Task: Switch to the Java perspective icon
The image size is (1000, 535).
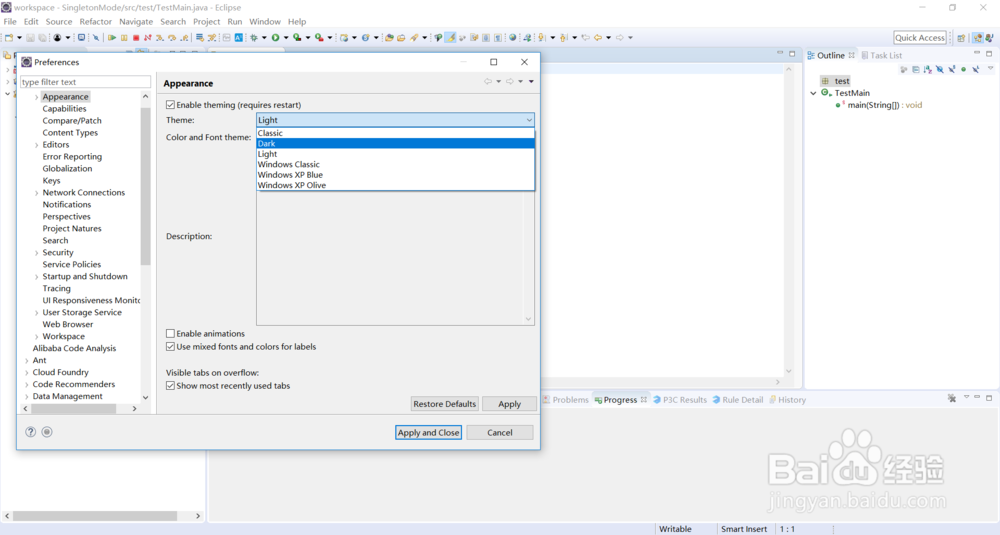Action: click(990, 38)
